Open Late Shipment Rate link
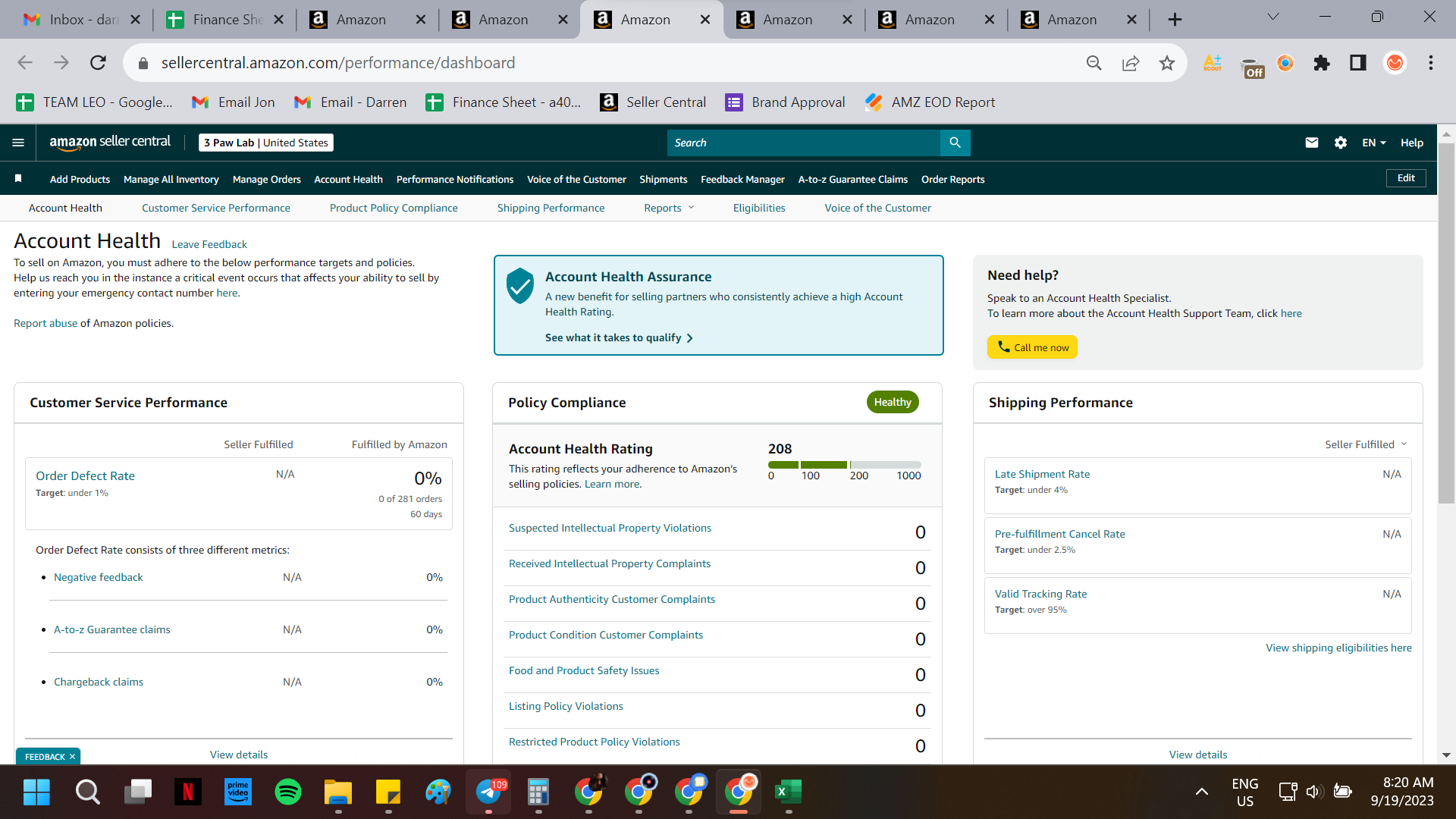The height and width of the screenshot is (819, 1456). click(1042, 474)
